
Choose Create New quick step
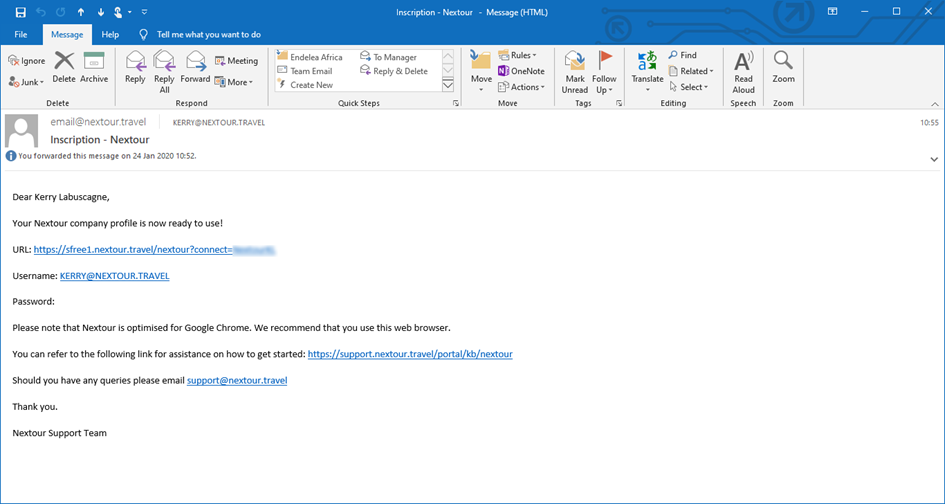pos(306,85)
